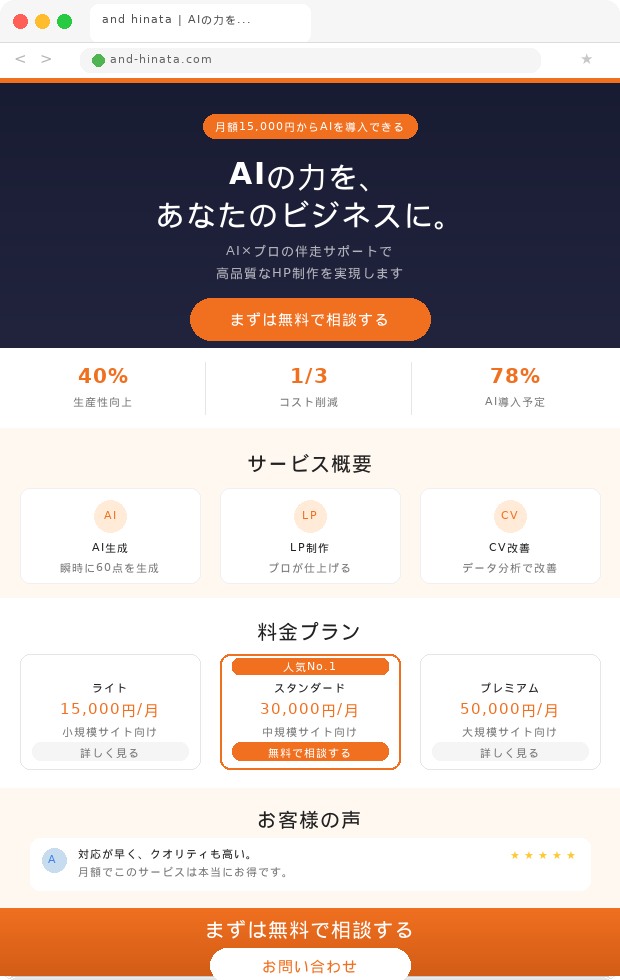The height and width of the screenshot is (980, 620).
Task: Click まずは無料で相談する hero button
Action: pos(310,320)
